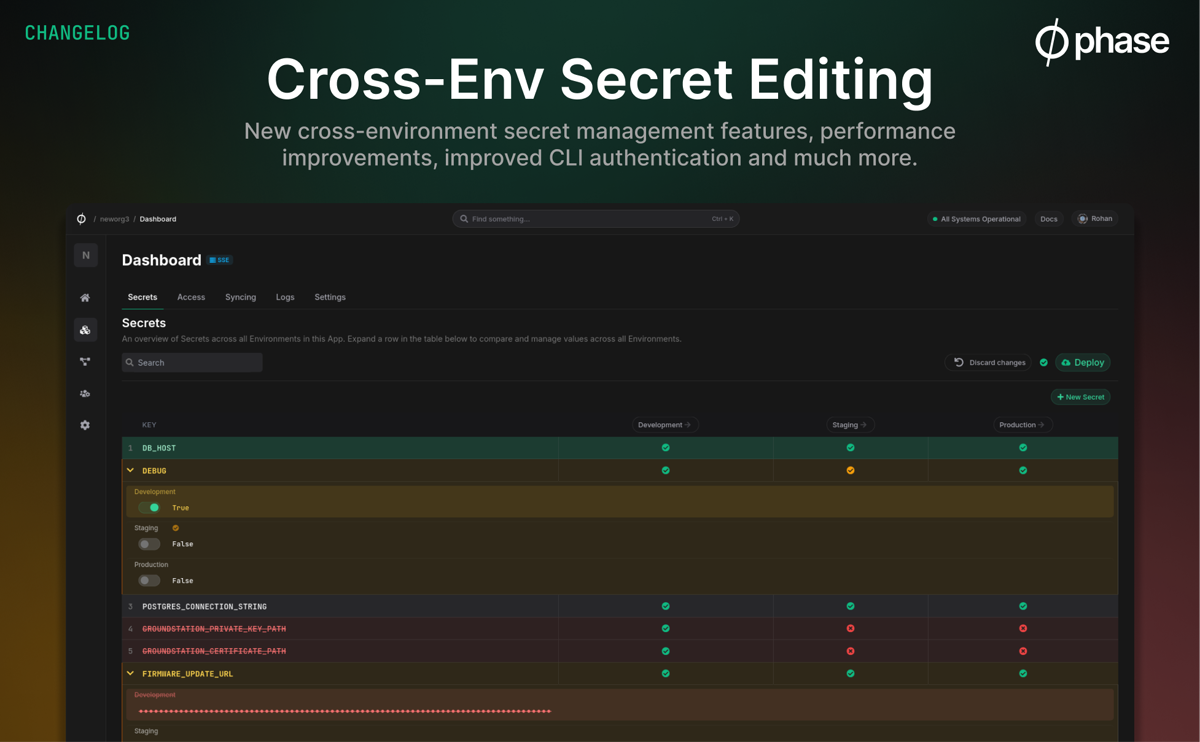Screen dimensions: 1200x742
Task: Open the Logs tab
Action: pos(285,297)
